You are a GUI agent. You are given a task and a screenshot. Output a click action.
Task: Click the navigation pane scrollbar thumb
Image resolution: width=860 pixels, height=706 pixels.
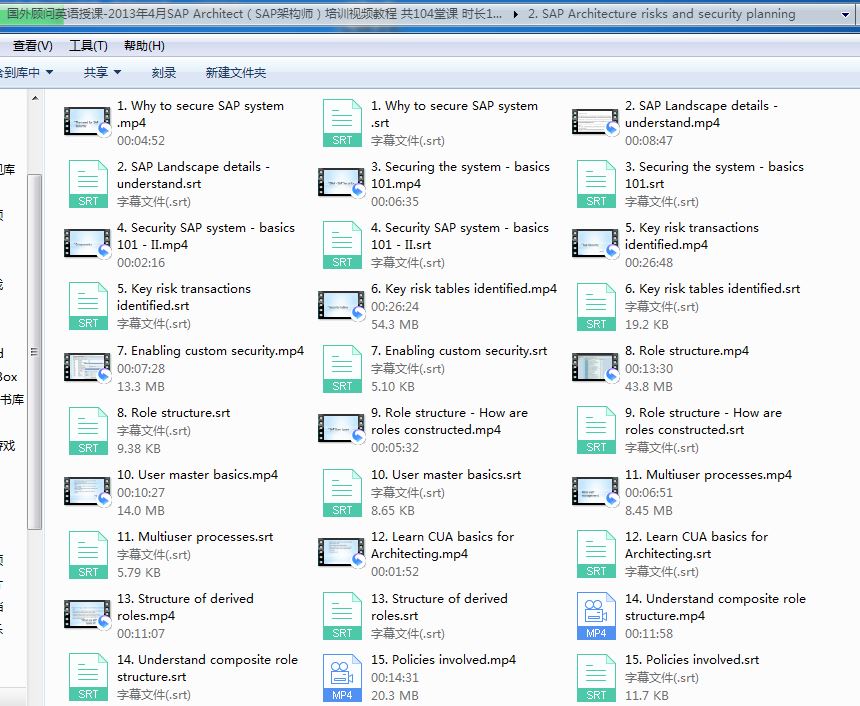(35, 352)
